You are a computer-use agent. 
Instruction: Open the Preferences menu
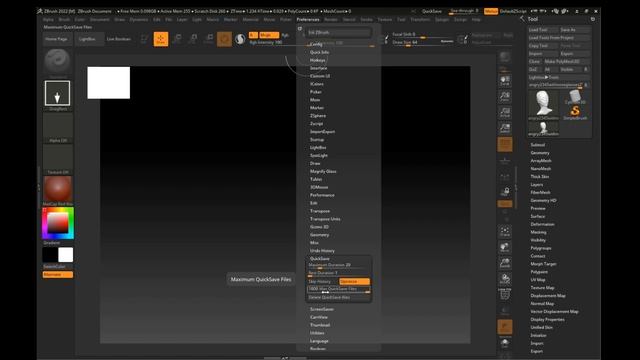308,19
